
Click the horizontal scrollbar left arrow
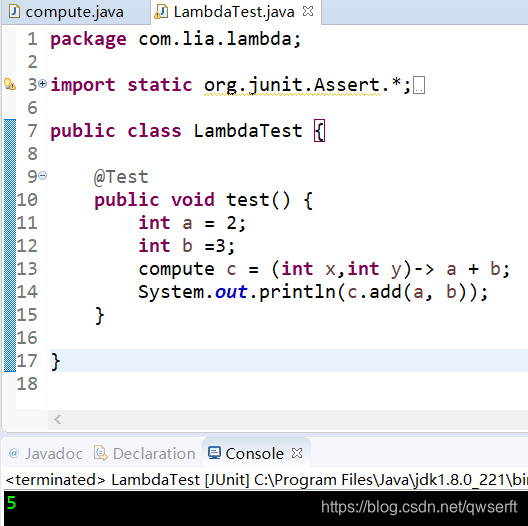coord(58,419)
